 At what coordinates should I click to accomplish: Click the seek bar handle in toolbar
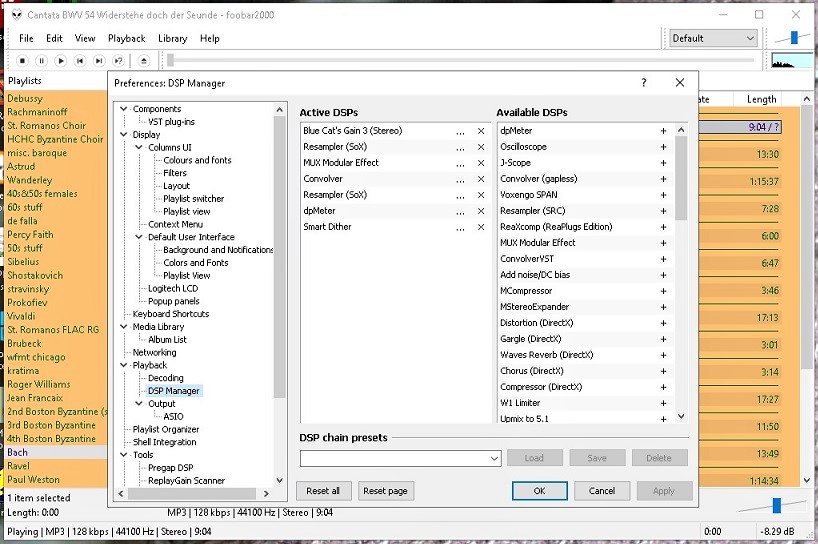click(x=170, y=61)
